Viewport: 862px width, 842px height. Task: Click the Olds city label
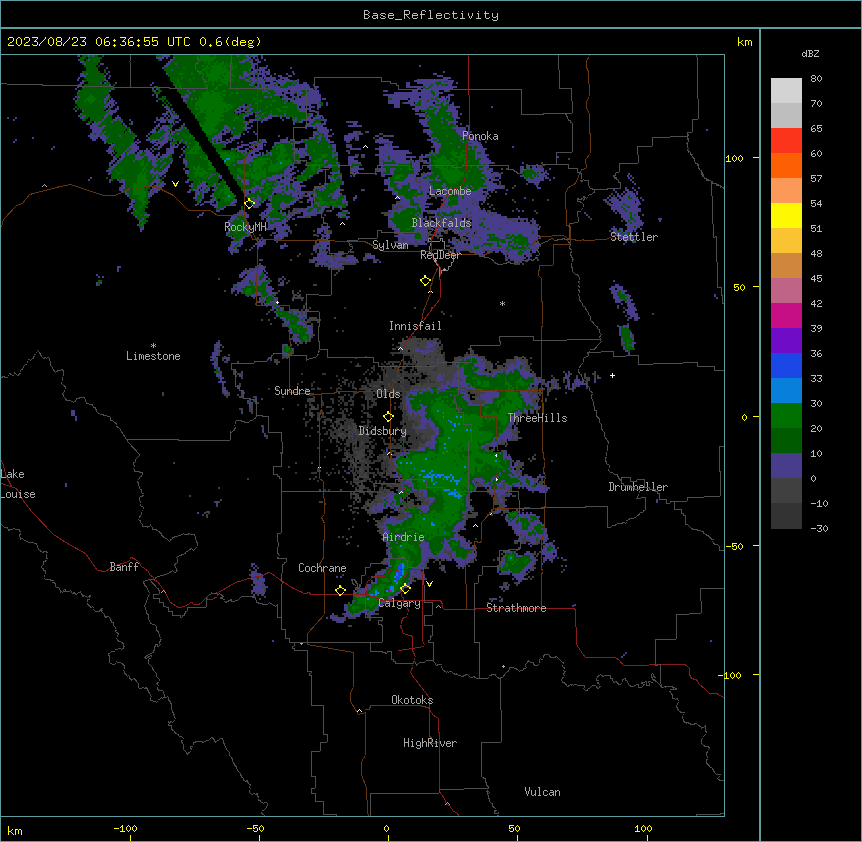click(x=388, y=394)
